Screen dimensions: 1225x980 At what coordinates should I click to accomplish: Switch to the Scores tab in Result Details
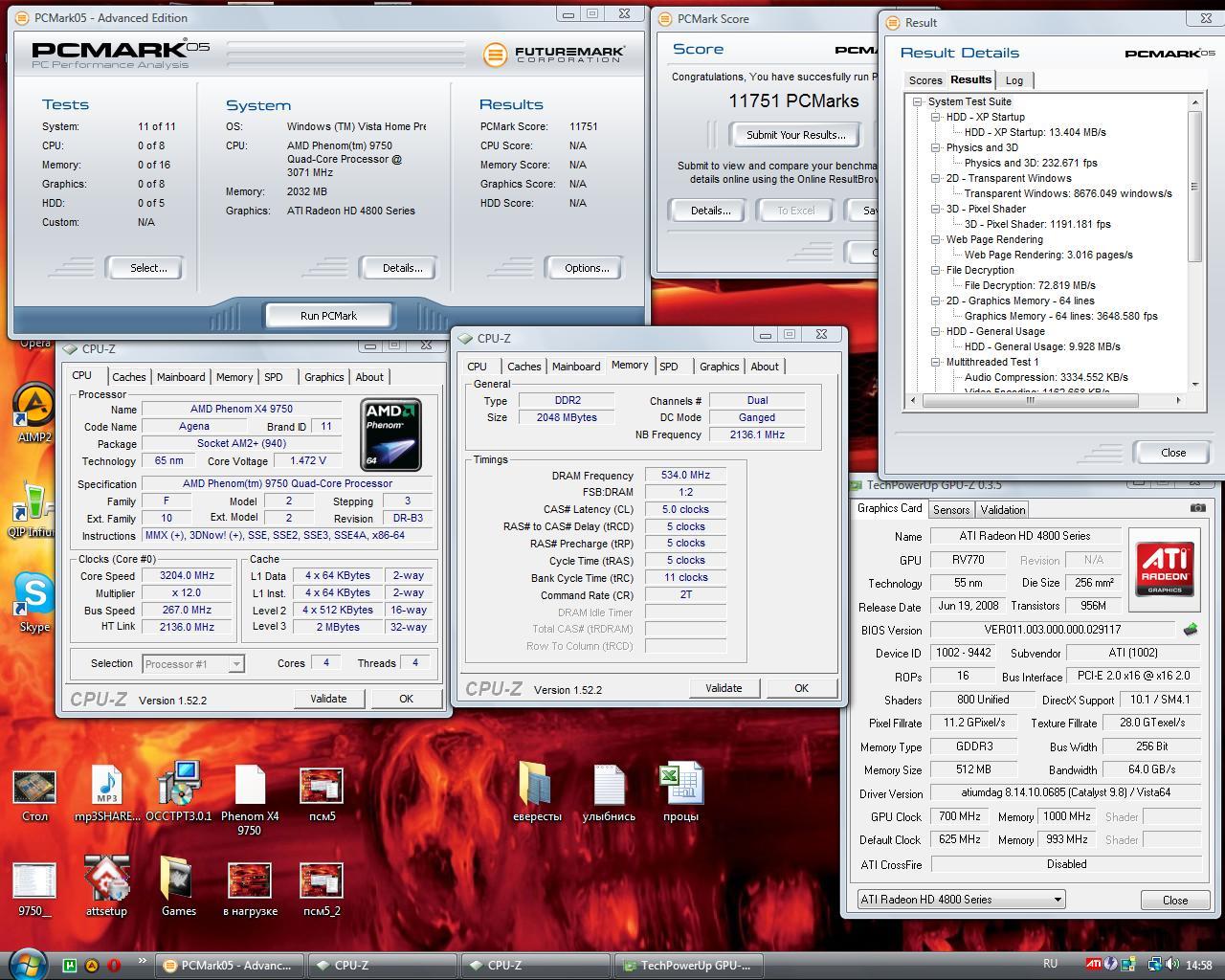[924, 80]
